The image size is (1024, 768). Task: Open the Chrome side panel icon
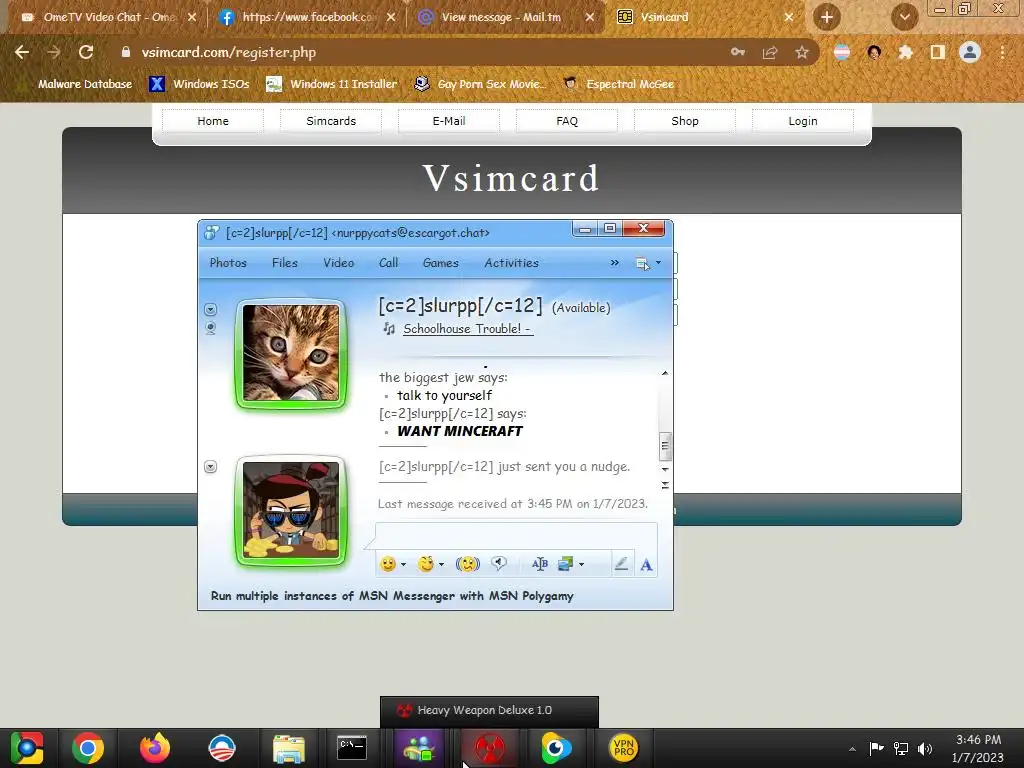pos(938,52)
